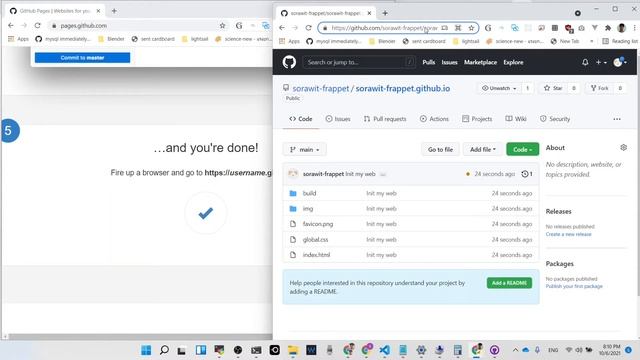Click the Search or jump to field
The height and width of the screenshot is (360, 640).
pyautogui.click(x=359, y=62)
